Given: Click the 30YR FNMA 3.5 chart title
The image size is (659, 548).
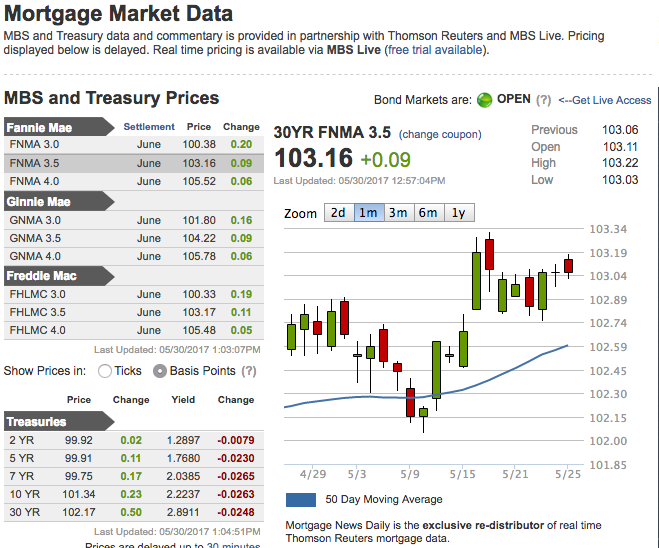Looking at the screenshot, I should point(332,133).
